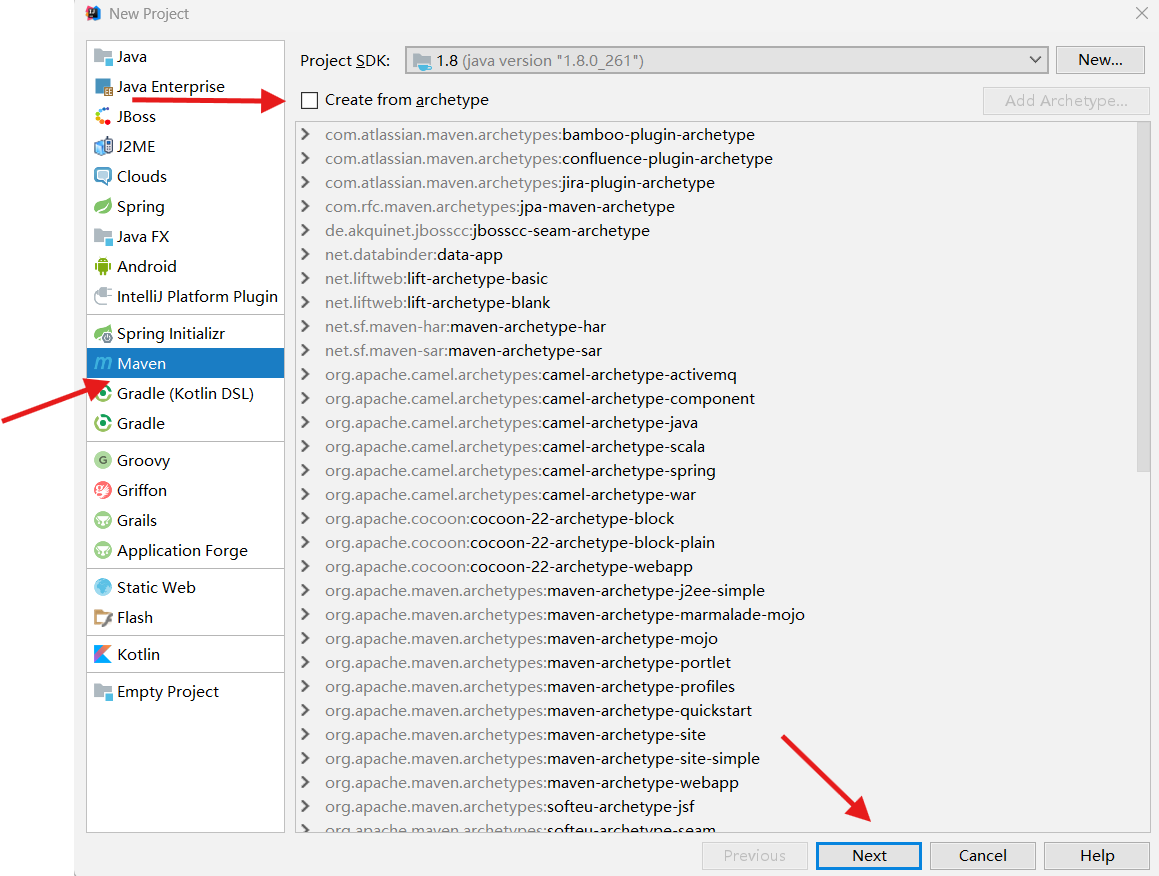Open the Project SDK dropdown
1159x876 pixels.
(727, 61)
